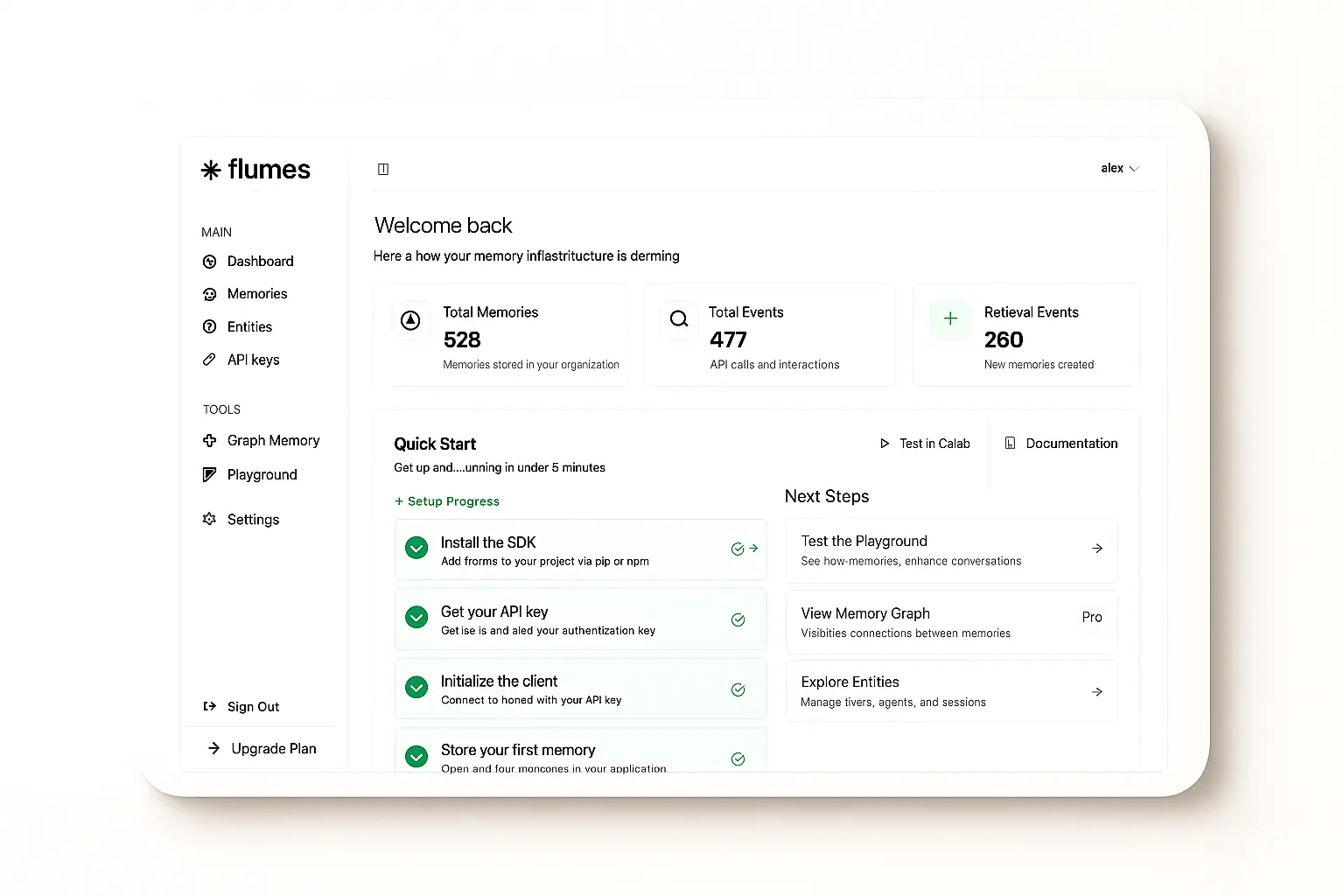Click the API keys paperclip icon
The image size is (1344, 896).
[209, 359]
